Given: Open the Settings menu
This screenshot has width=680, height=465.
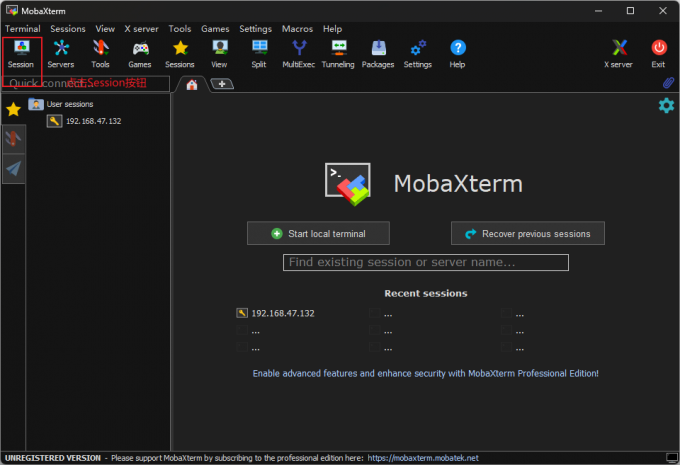Looking at the screenshot, I should point(255,29).
